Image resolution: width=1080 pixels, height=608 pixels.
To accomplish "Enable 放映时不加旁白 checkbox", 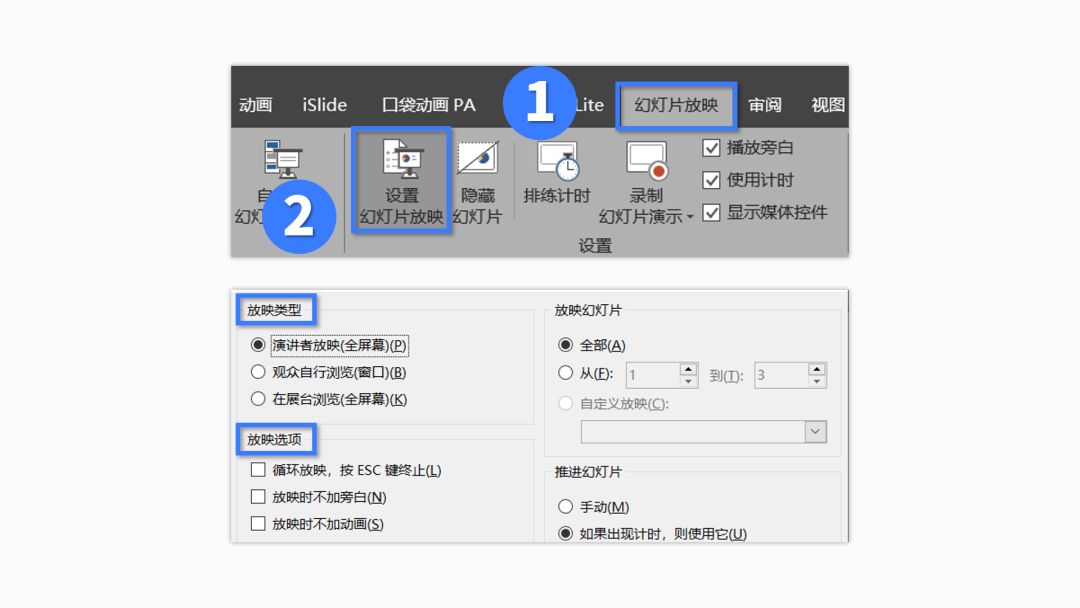I will (x=258, y=496).
